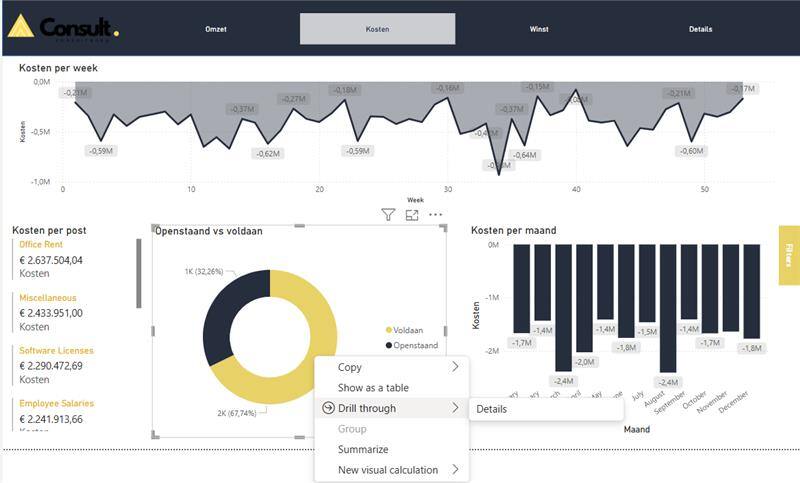
Task: Select Show as a table
Action: 373,388
